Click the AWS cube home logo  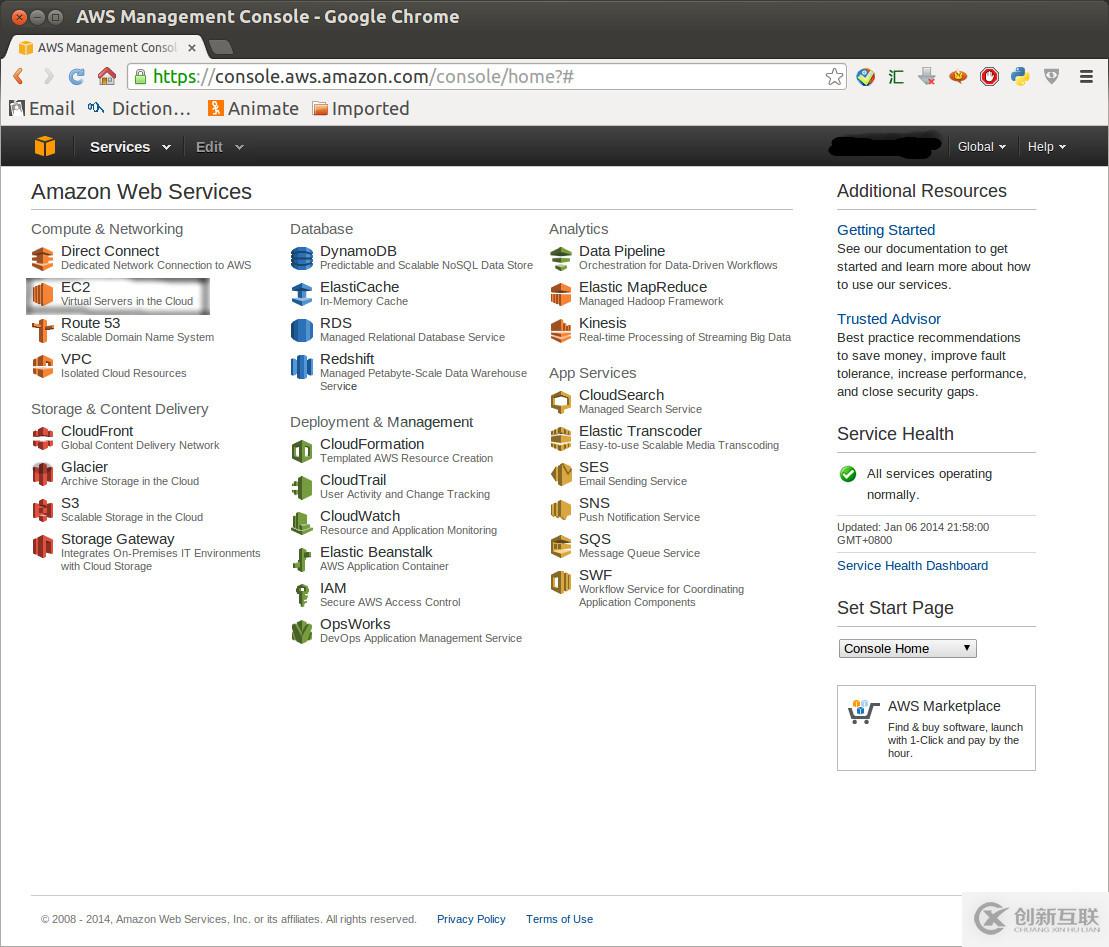pos(45,146)
